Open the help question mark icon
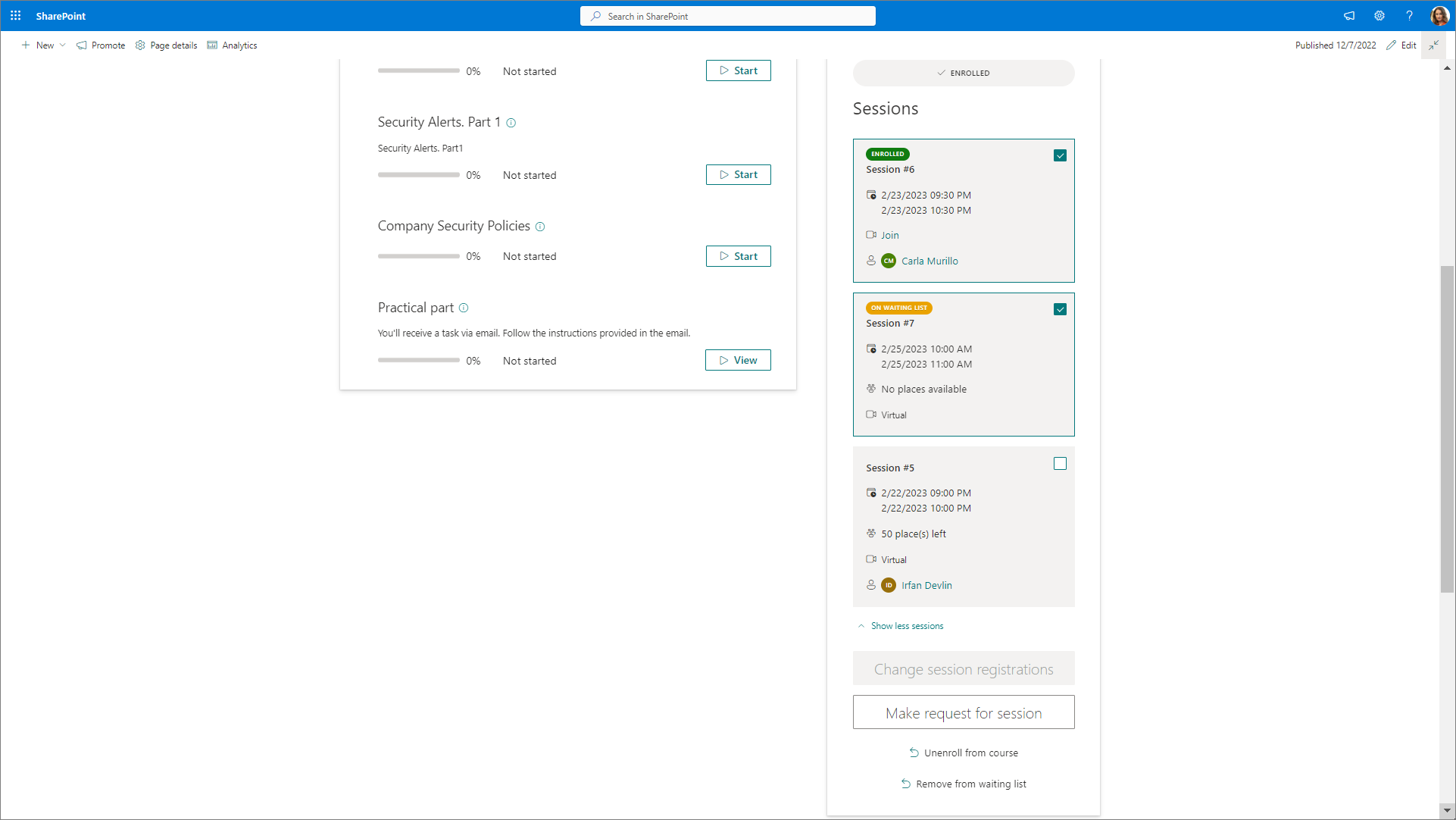The height and width of the screenshot is (820, 1456). (x=1409, y=15)
